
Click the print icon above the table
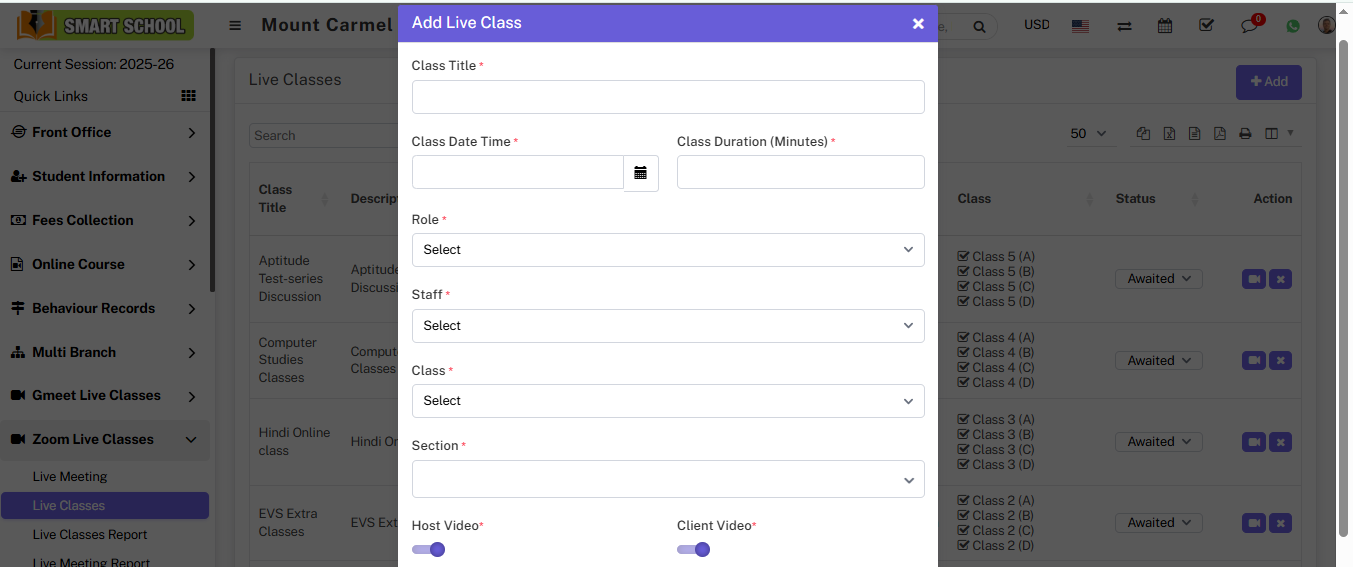1245,134
